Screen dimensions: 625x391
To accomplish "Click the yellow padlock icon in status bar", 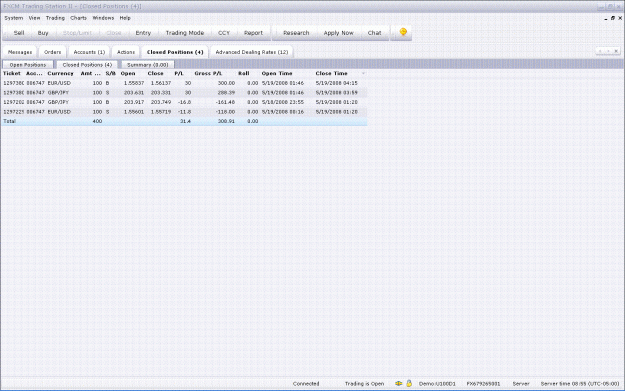I will point(409,383).
